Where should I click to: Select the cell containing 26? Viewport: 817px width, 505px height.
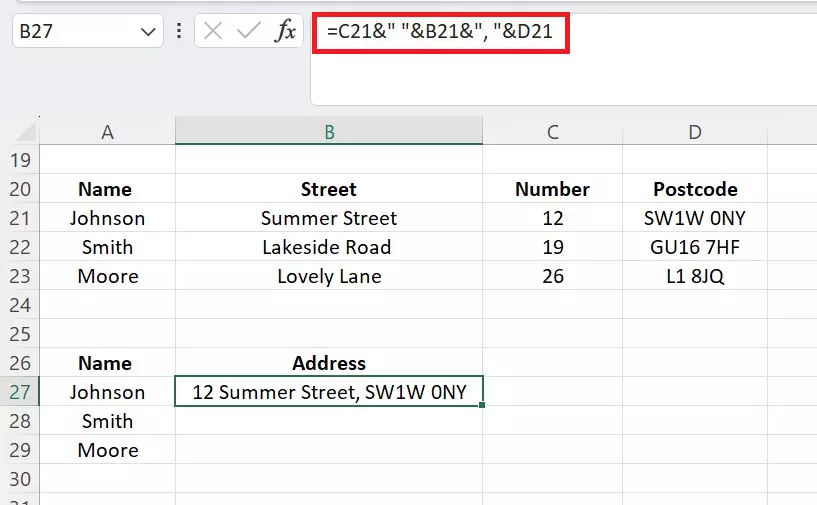pos(552,276)
